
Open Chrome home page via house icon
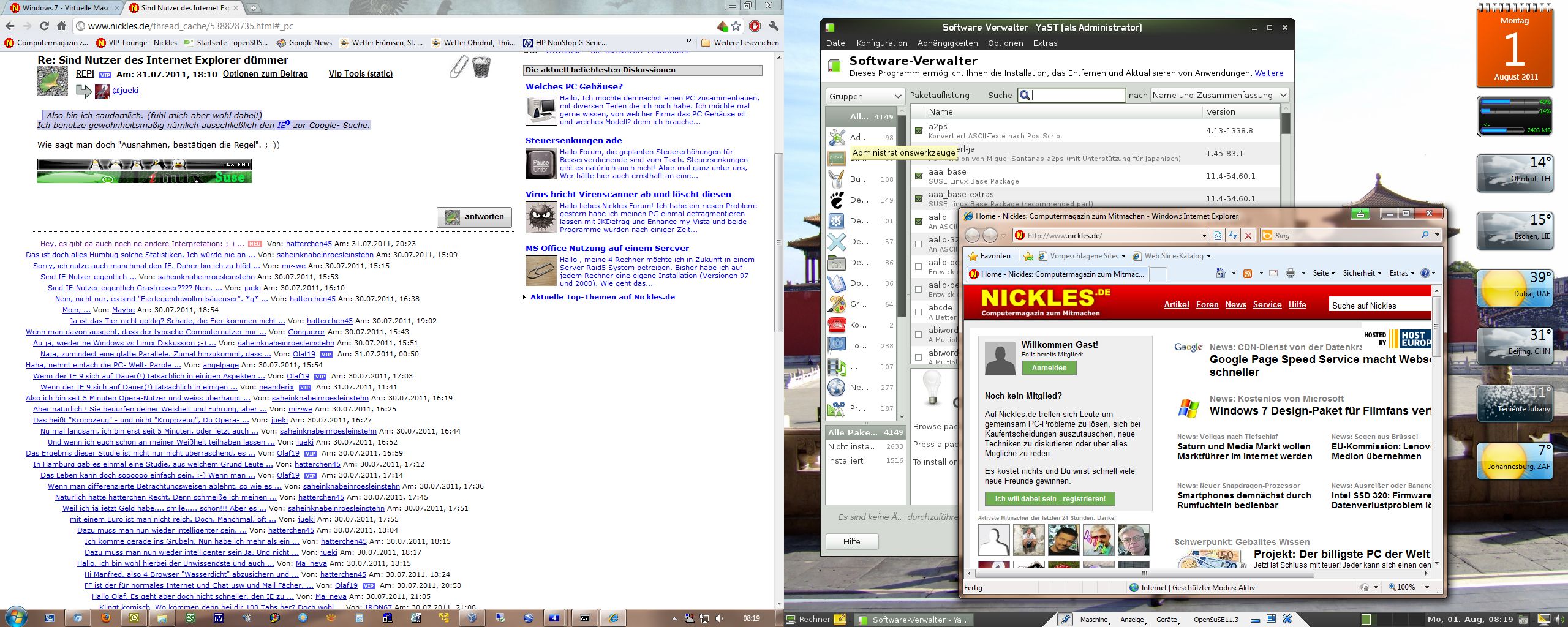point(61,26)
